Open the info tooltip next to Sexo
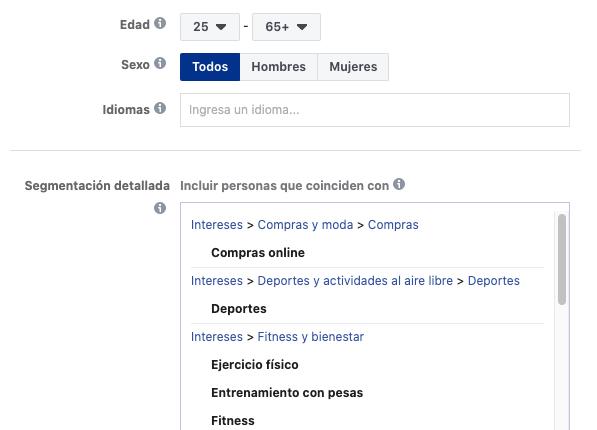Viewport: 597px width, 430px height. [160, 63]
